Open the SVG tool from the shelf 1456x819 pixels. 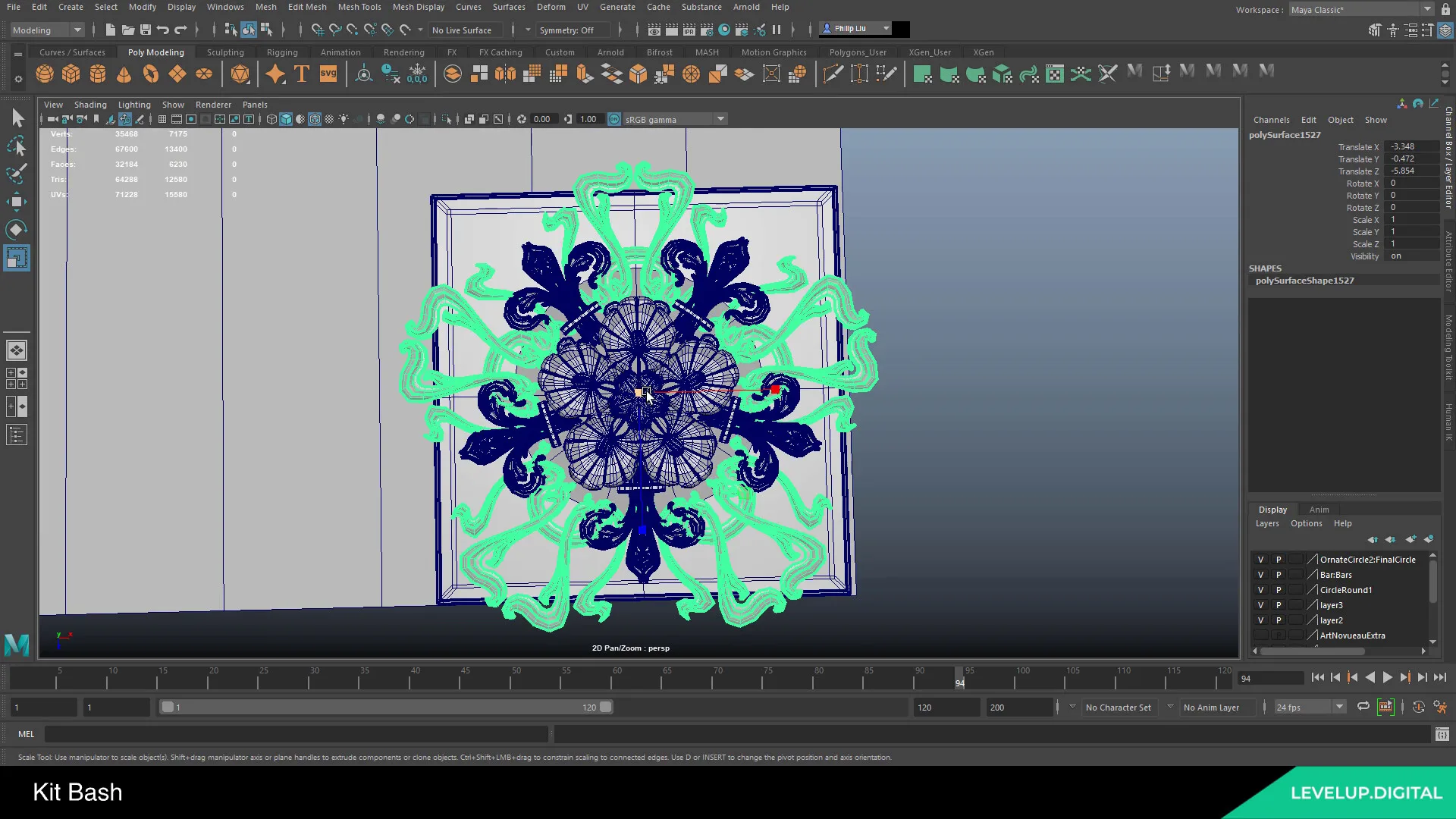click(x=328, y=74)
